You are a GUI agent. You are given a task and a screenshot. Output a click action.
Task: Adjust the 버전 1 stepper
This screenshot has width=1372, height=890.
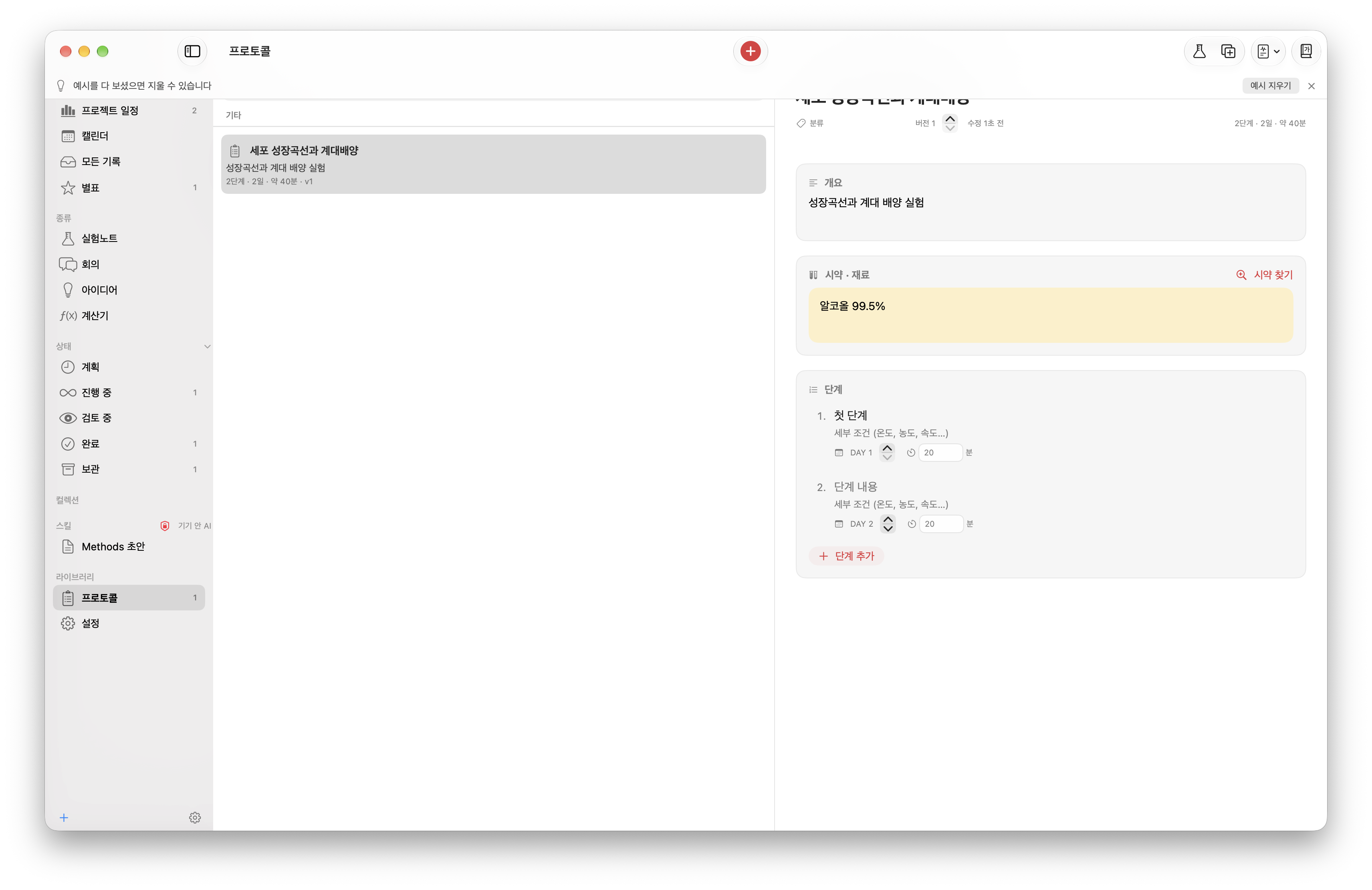[x=949, y=123]
